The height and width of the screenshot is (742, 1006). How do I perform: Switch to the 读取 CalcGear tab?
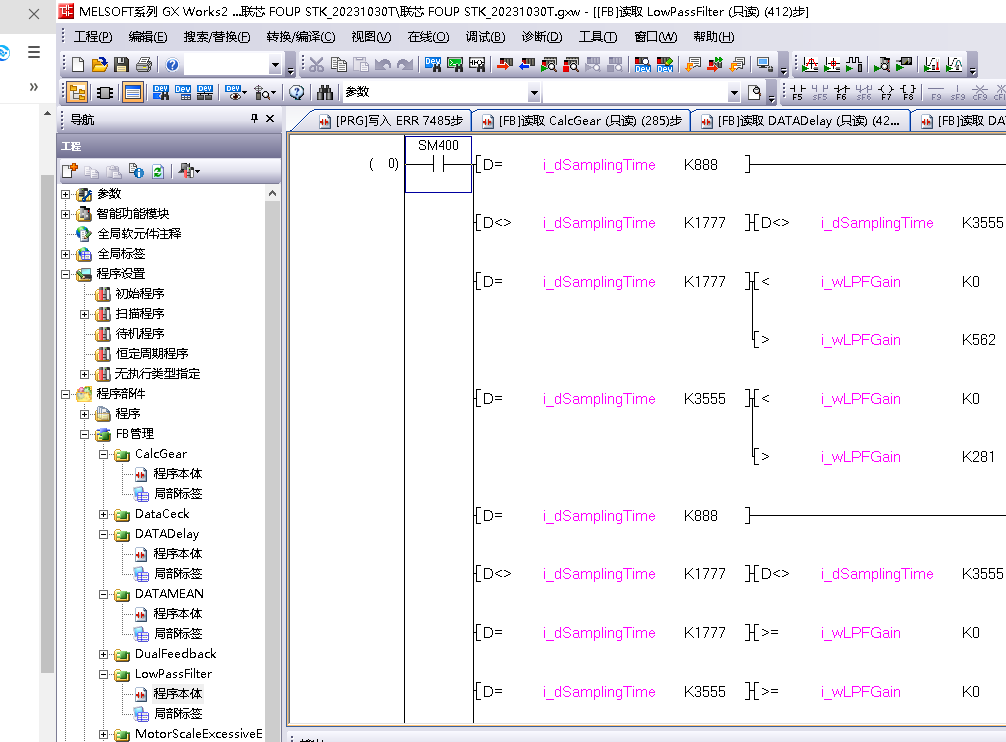tap(581, 121)
